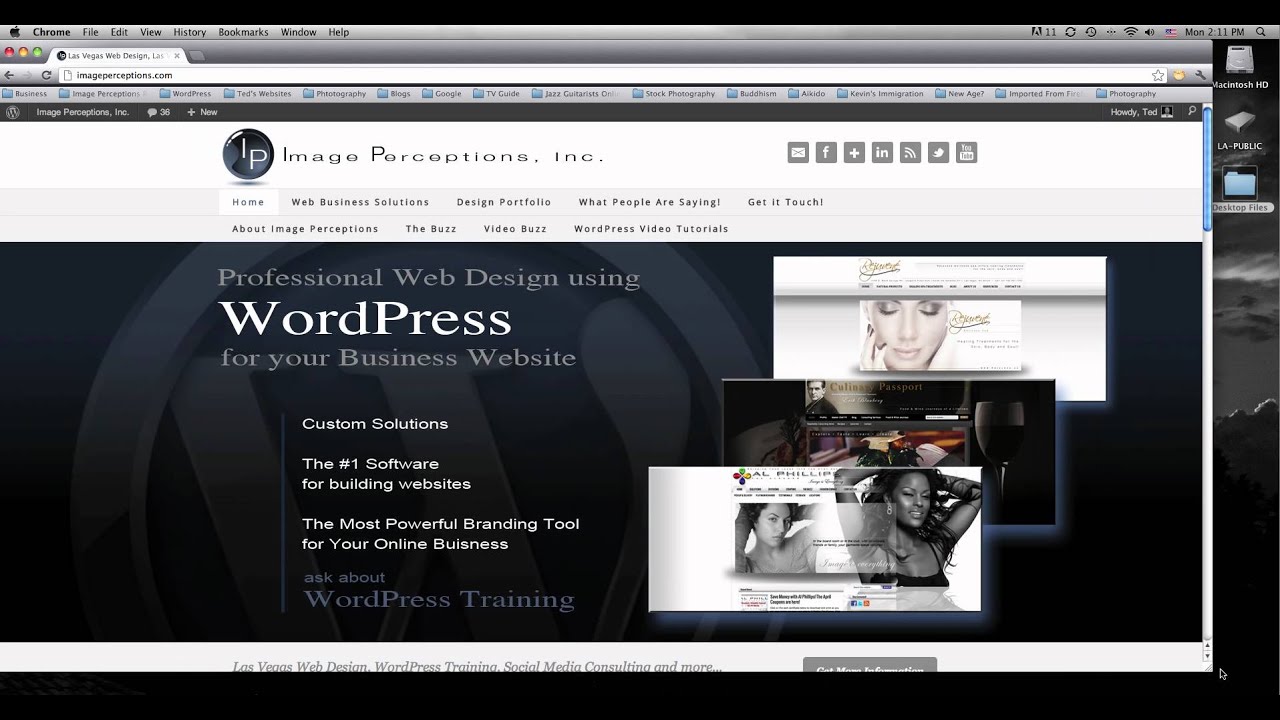Open the Time Machine menu bar icon
Viewport: 1280px width, 720px height.
coord(1091,32)
